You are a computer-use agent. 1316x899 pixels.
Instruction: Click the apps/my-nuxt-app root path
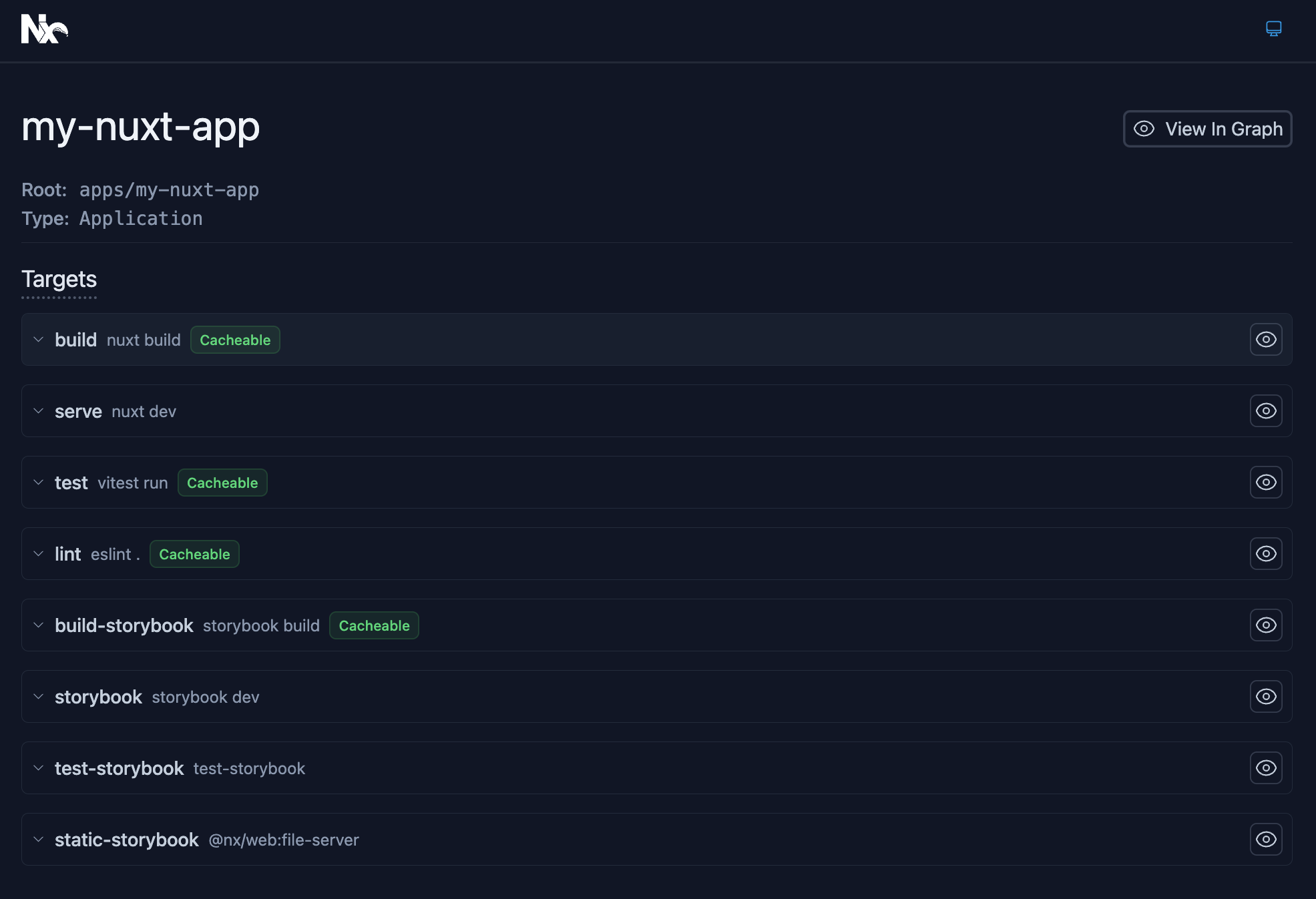click(x=169, y=190)
